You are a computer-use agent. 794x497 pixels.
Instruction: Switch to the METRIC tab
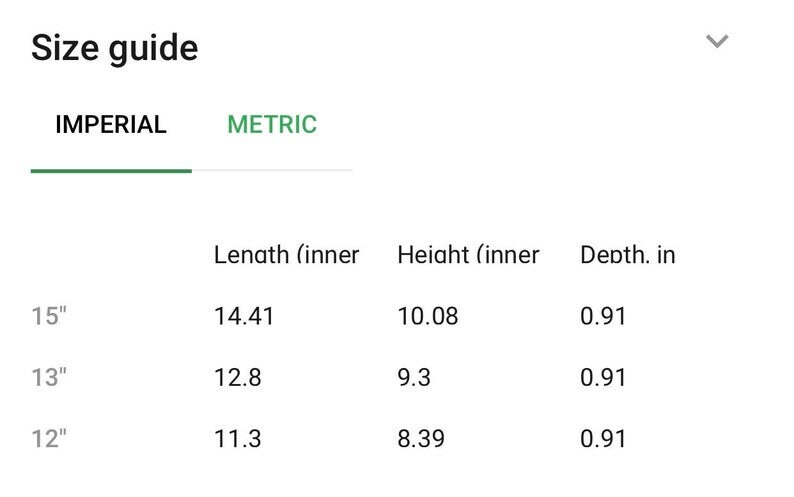(x=272, y=125)
